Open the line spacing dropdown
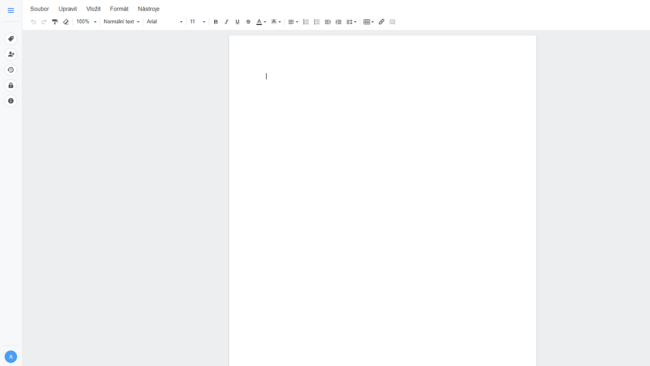650x366 pixels. click(x=351, y=22)
